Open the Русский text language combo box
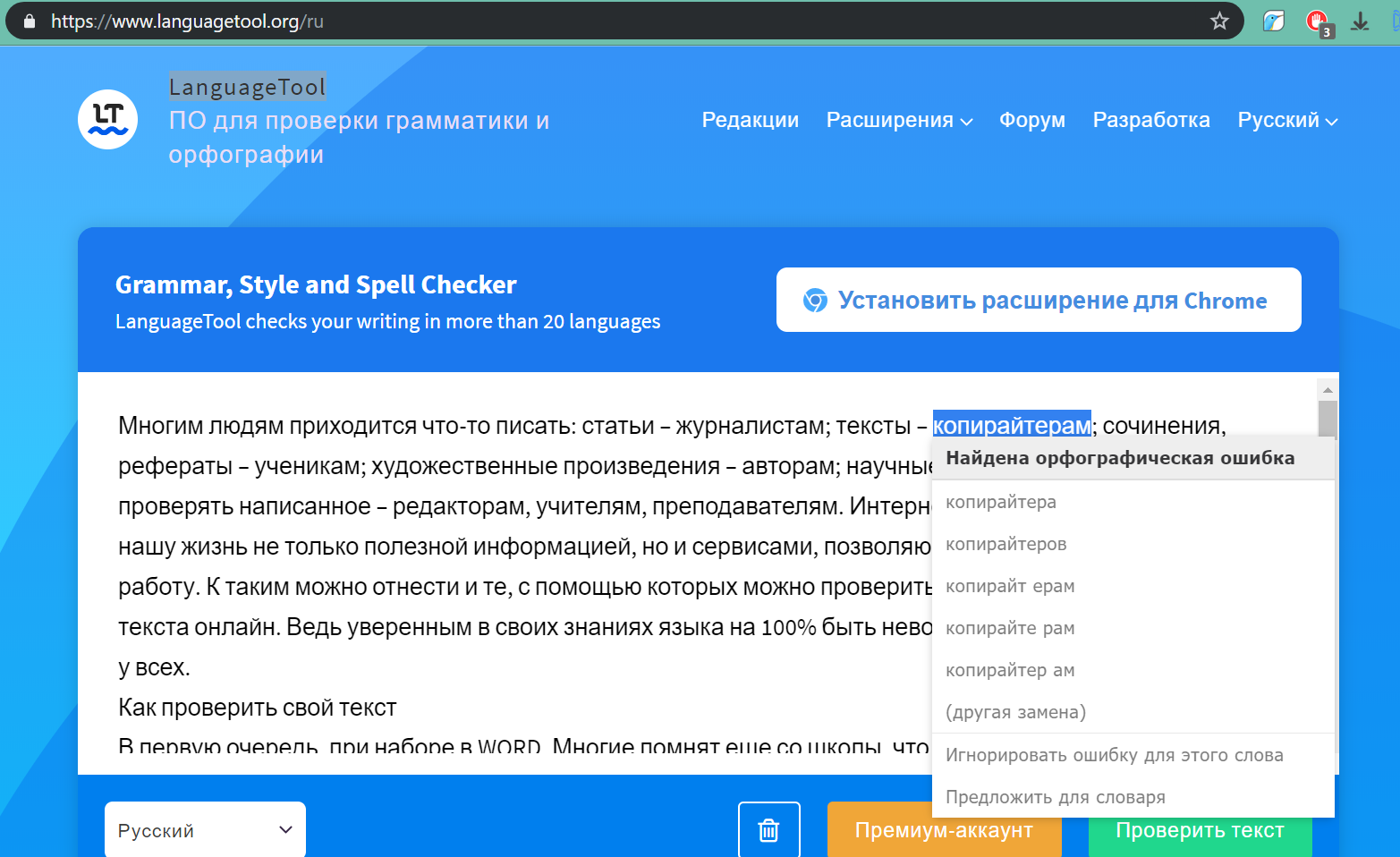1400x857 pixels. 205,830
